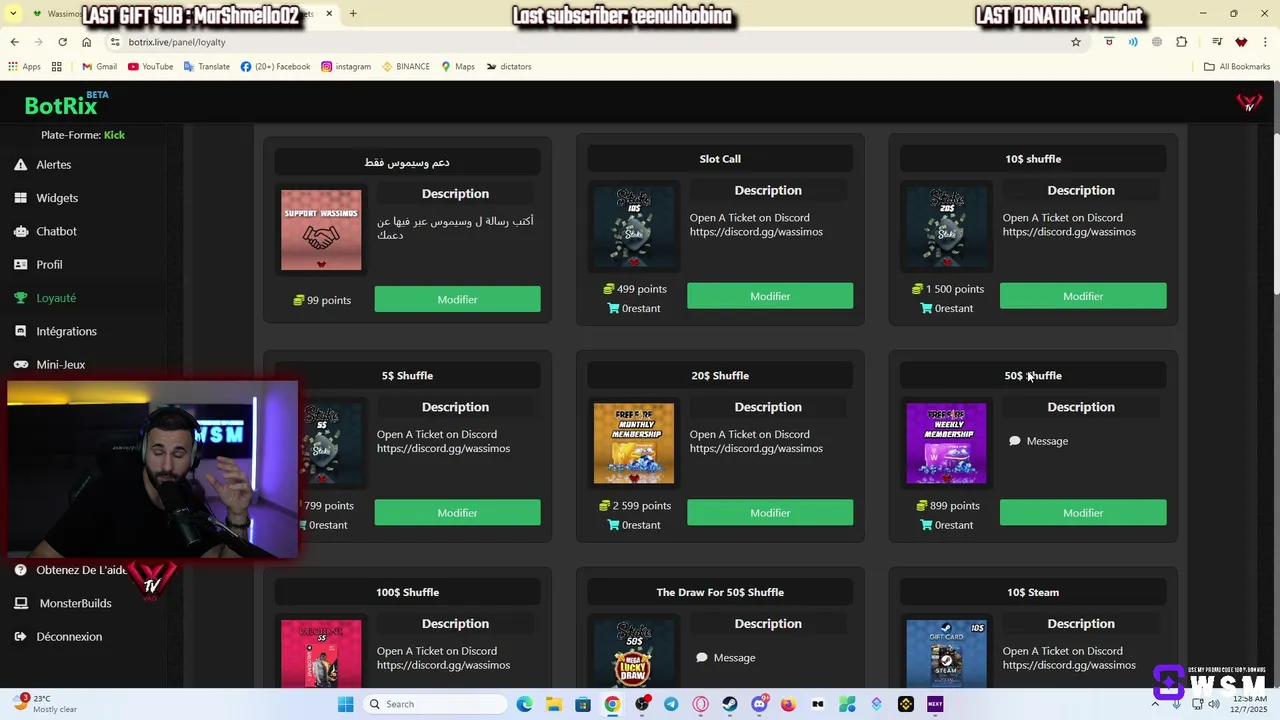Open the tab search dropdown arrow
This screenshot has height=720, width=1280.
[x=13, y=14]
